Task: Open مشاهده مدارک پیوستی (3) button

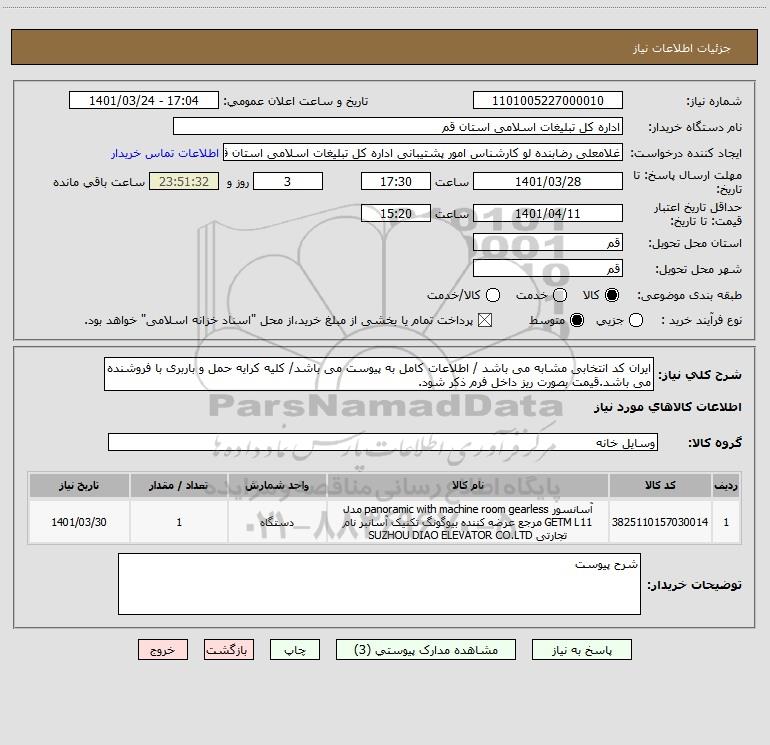Action: (x=426, y=650)
